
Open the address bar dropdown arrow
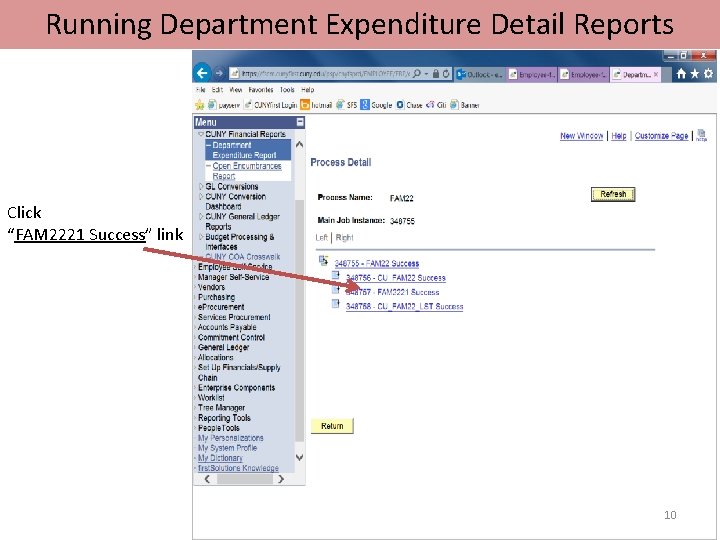426,73
